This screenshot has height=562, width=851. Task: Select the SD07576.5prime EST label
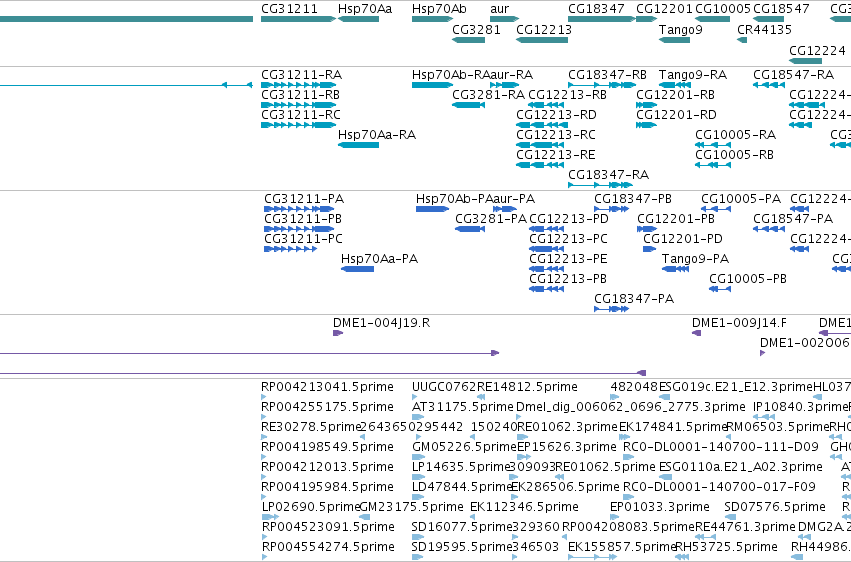click(x=775, y=508)
